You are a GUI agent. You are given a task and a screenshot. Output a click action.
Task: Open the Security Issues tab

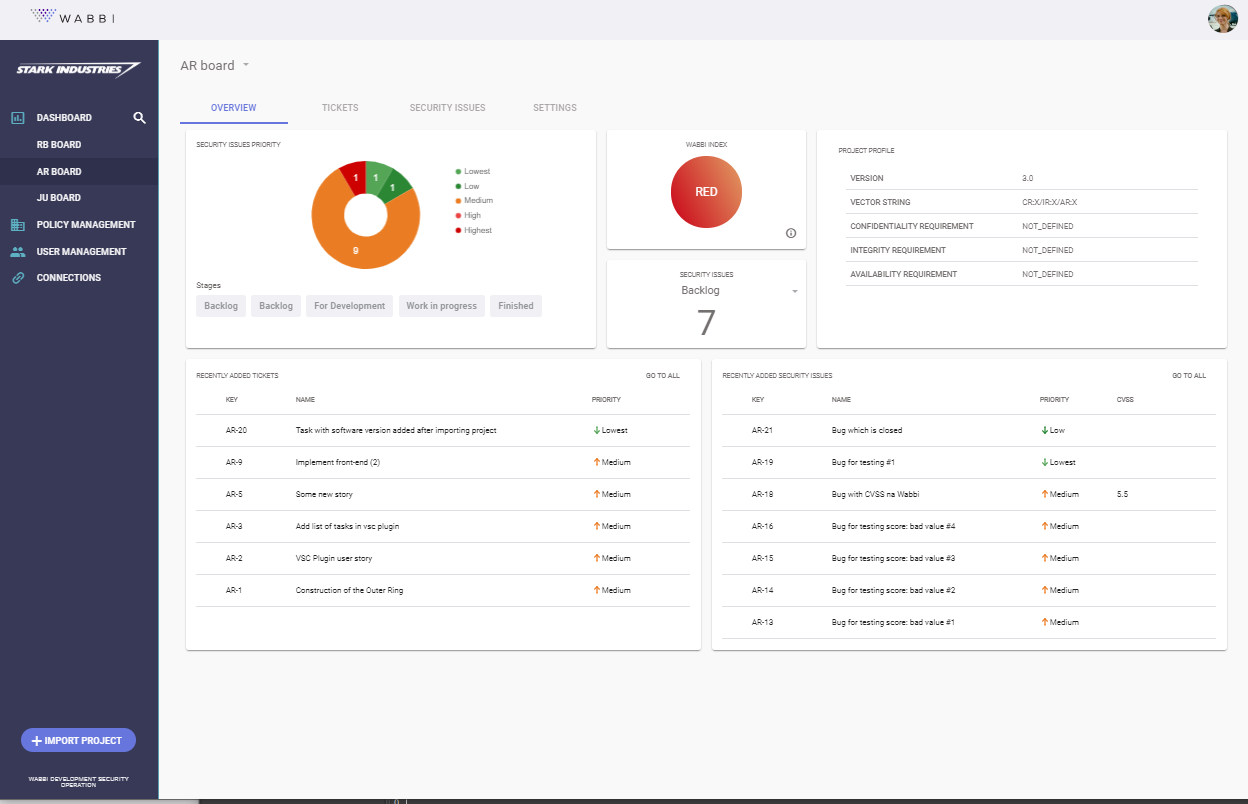tap(447, 107)
